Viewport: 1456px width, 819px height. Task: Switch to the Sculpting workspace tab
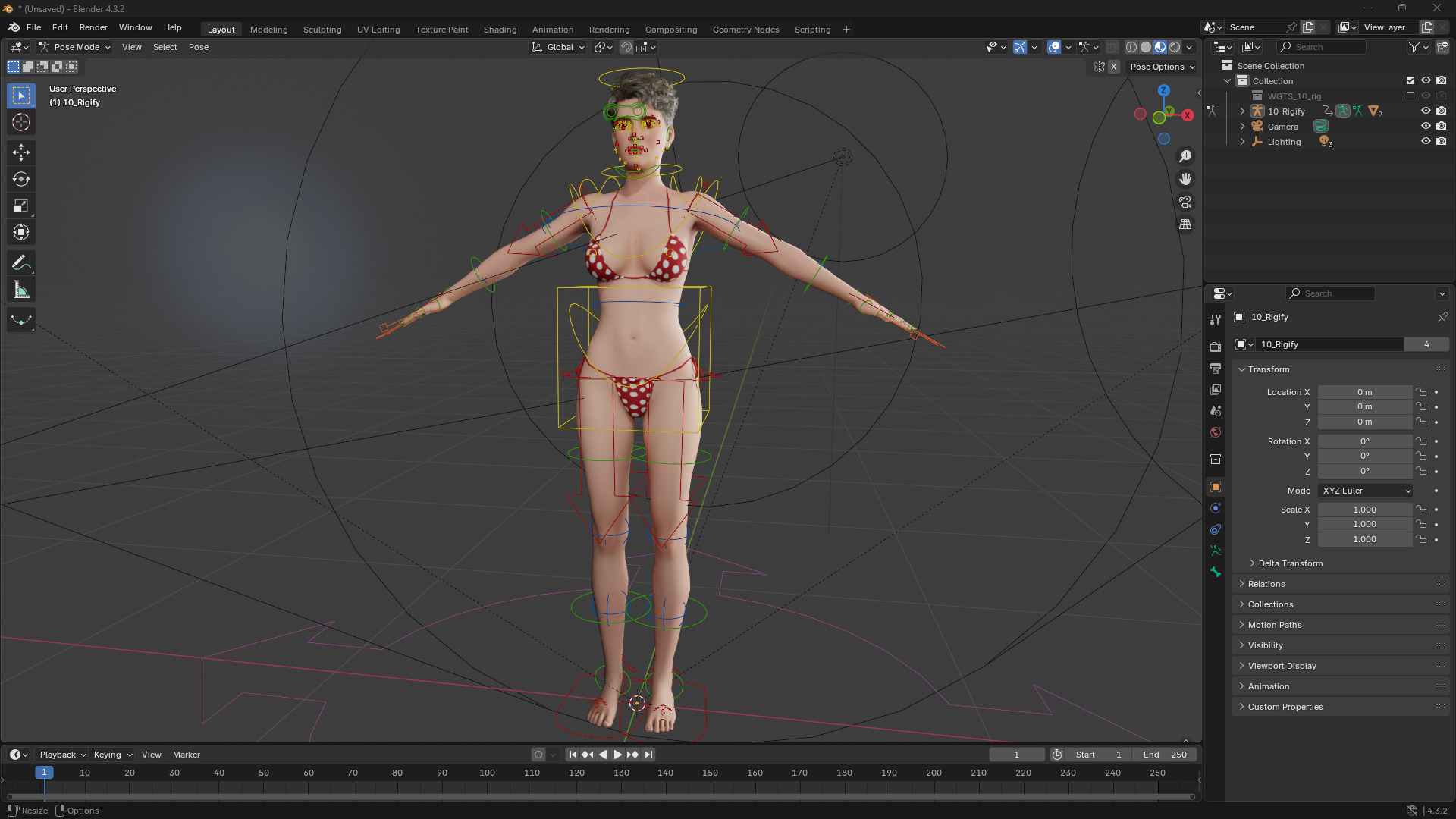[322, 30]
